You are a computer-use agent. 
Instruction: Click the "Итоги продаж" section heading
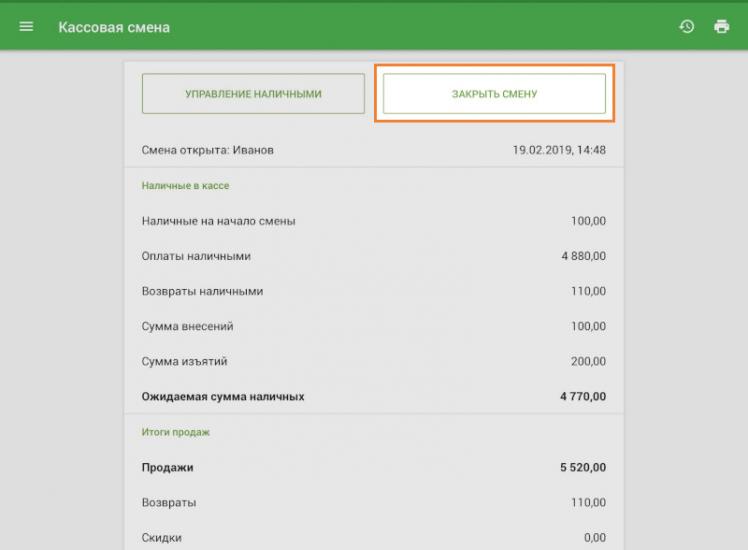176,432
